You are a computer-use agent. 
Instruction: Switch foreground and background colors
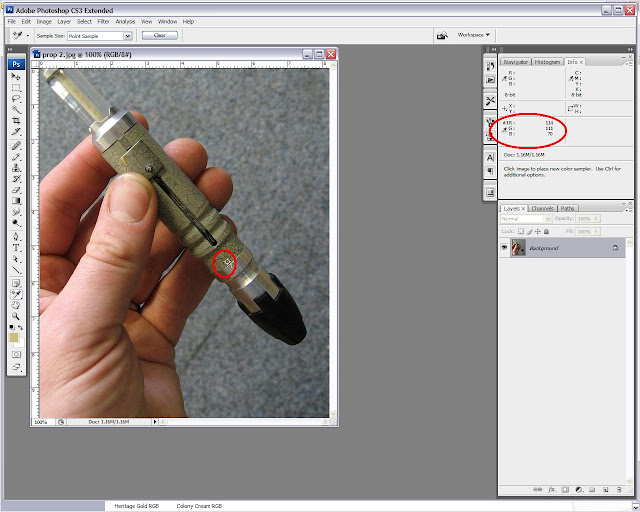20,327
